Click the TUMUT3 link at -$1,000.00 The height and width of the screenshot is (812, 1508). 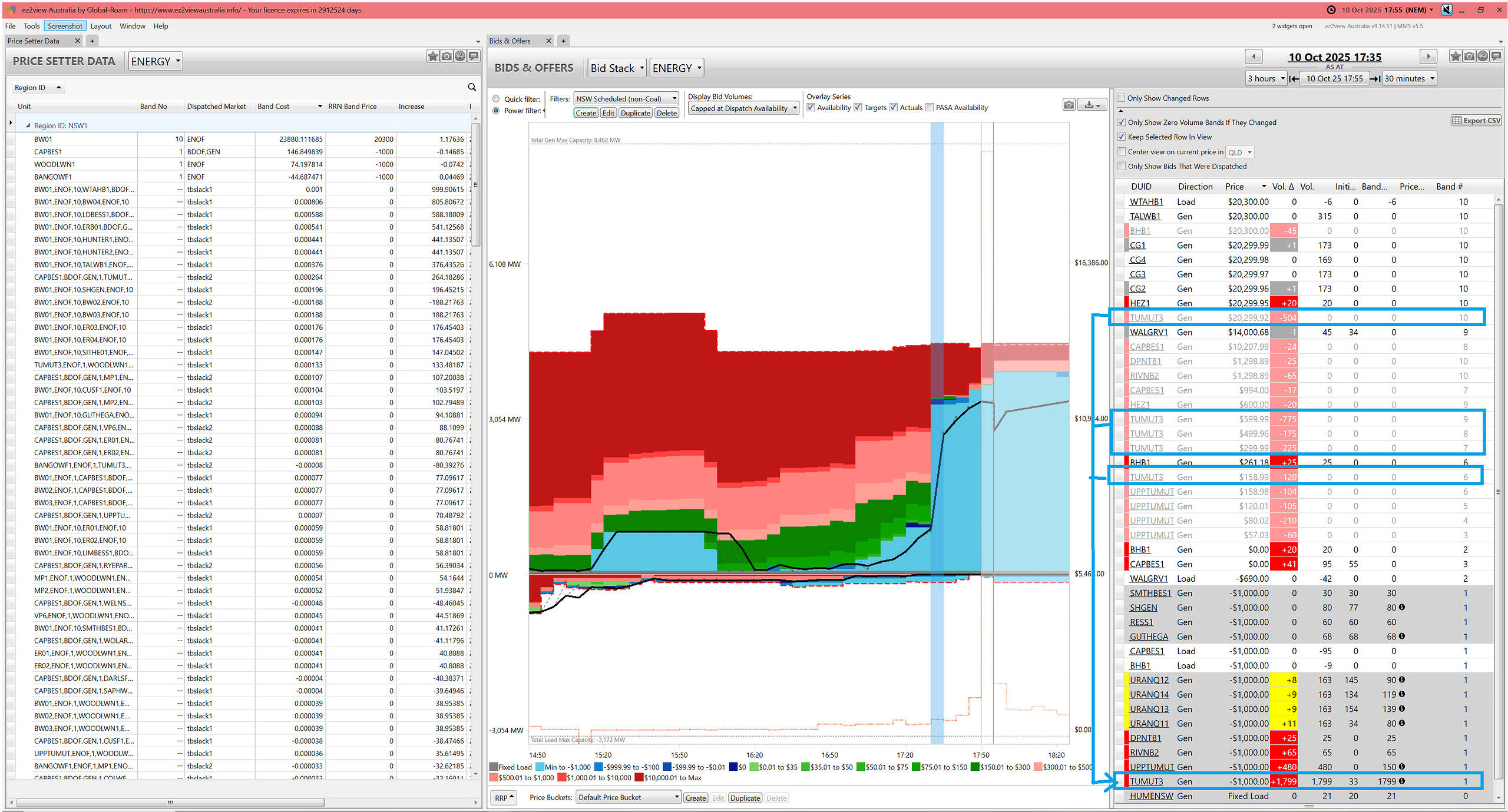[1146, 781]
